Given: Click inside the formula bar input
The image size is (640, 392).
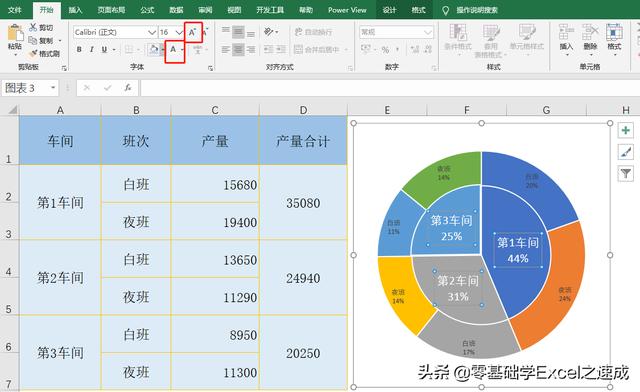Looking at the screenshot, I should pos(390,88).
